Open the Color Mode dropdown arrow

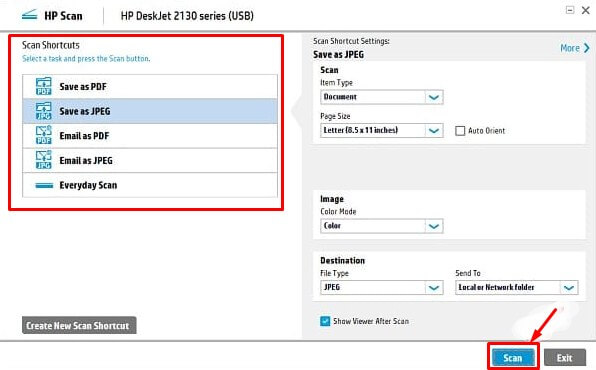point(434,226)
